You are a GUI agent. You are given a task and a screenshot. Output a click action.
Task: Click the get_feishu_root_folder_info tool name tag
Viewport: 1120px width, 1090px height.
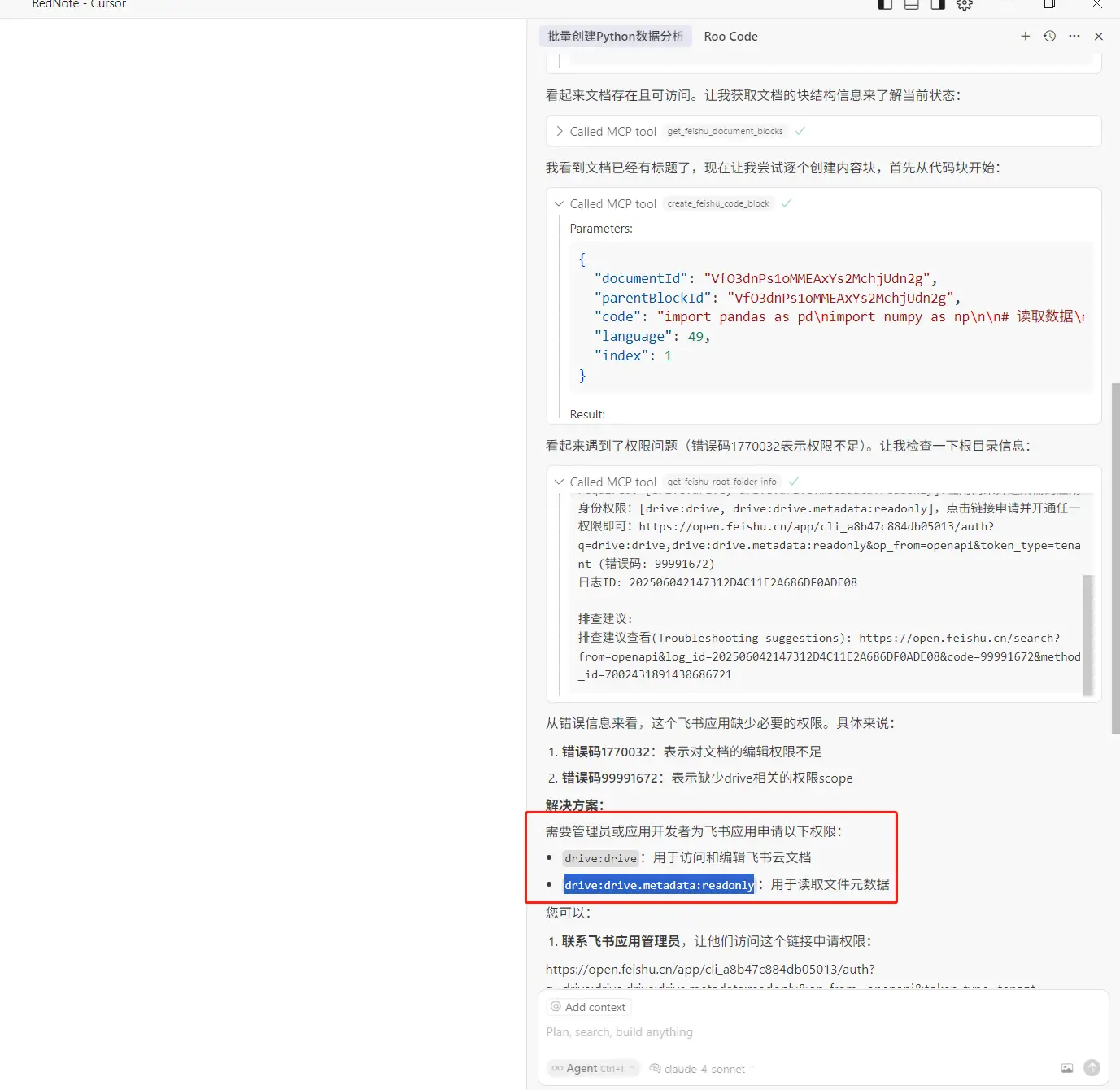721,482
